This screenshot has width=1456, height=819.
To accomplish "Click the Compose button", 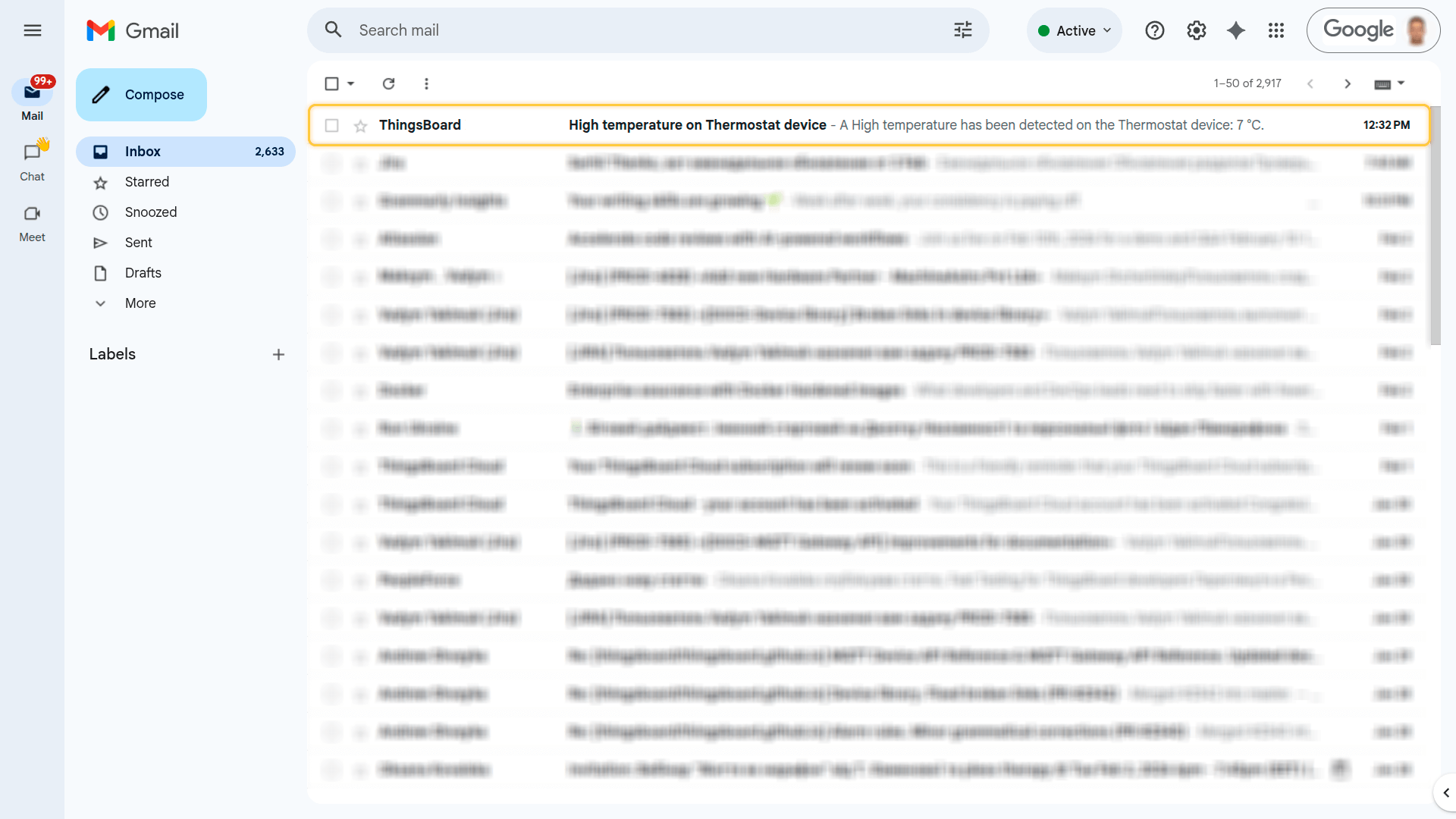I will [x=141, y=95].
